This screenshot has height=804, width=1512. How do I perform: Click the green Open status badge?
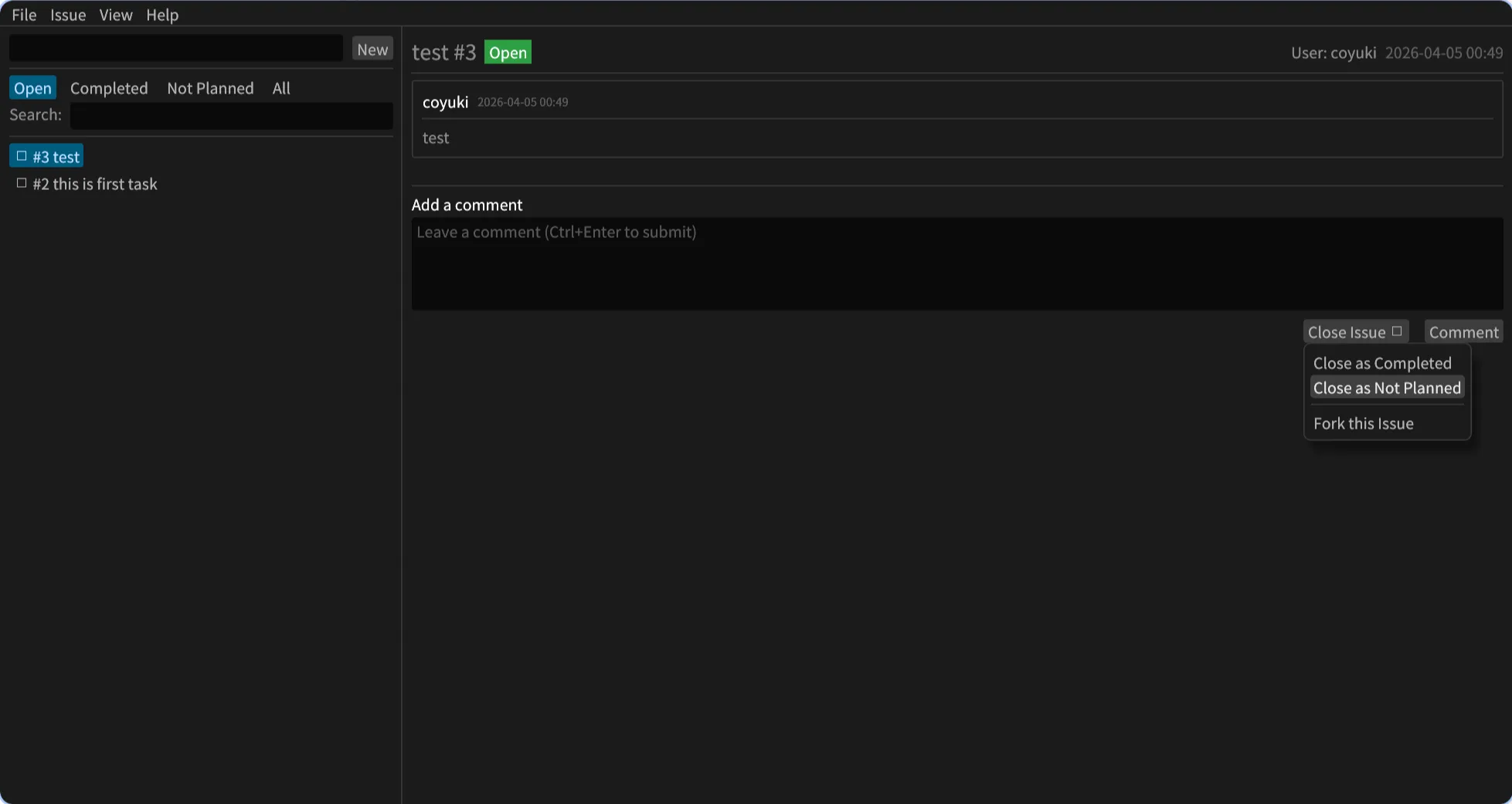[x=507, y=52]
